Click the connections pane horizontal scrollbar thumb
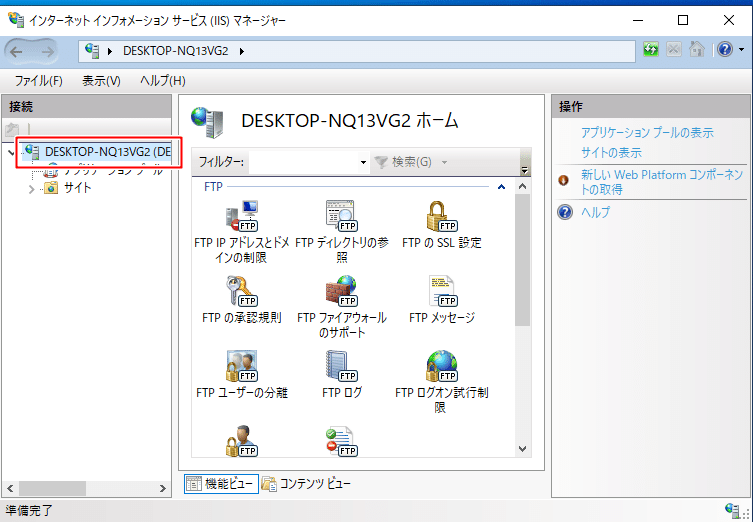Screen dimensions: 753x522 [52, 488]
